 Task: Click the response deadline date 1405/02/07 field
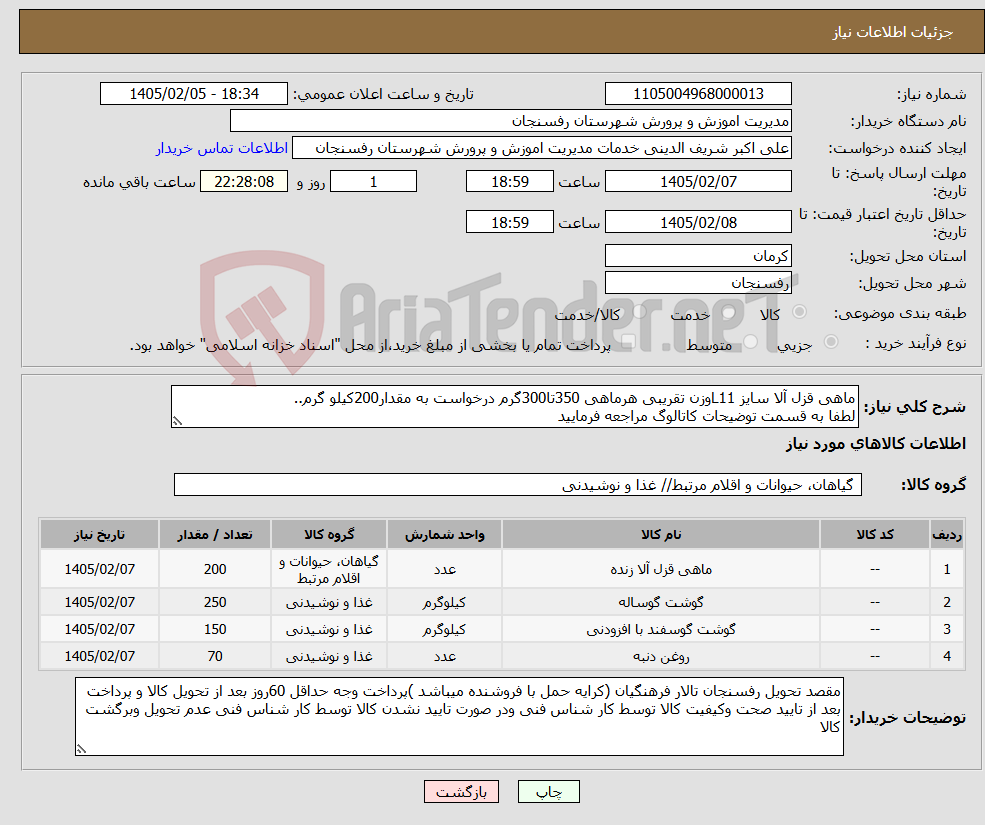point(698,182)
